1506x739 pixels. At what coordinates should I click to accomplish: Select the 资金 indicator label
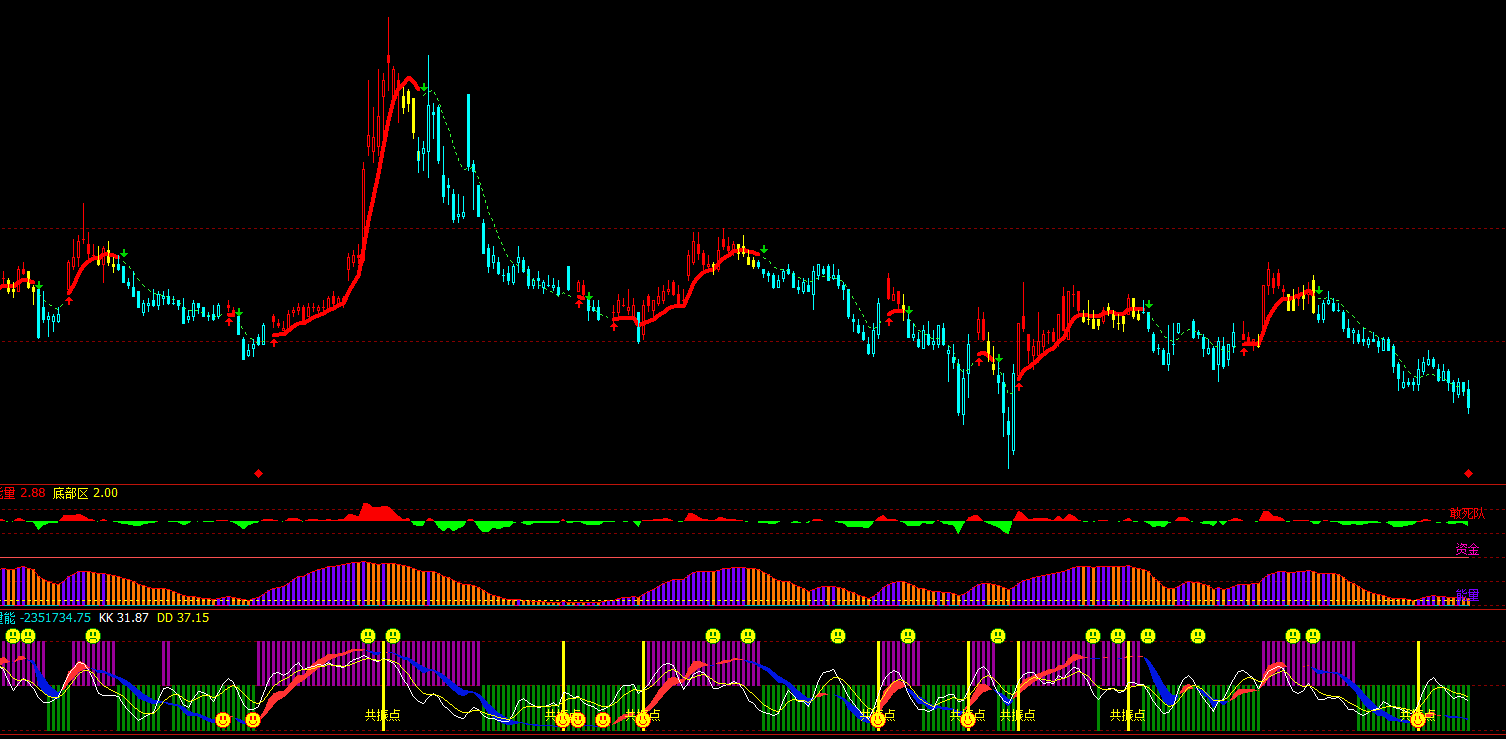point(1467,549)
